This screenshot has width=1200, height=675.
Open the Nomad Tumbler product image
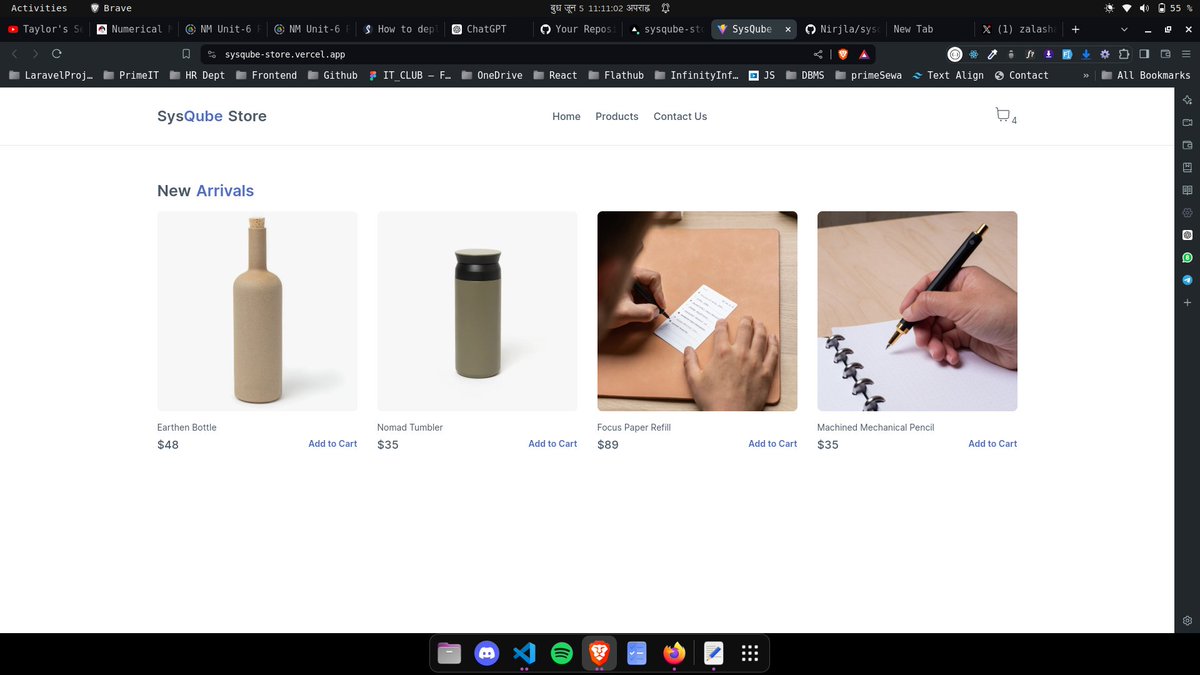pyautogui.click(x=477, y=311)
